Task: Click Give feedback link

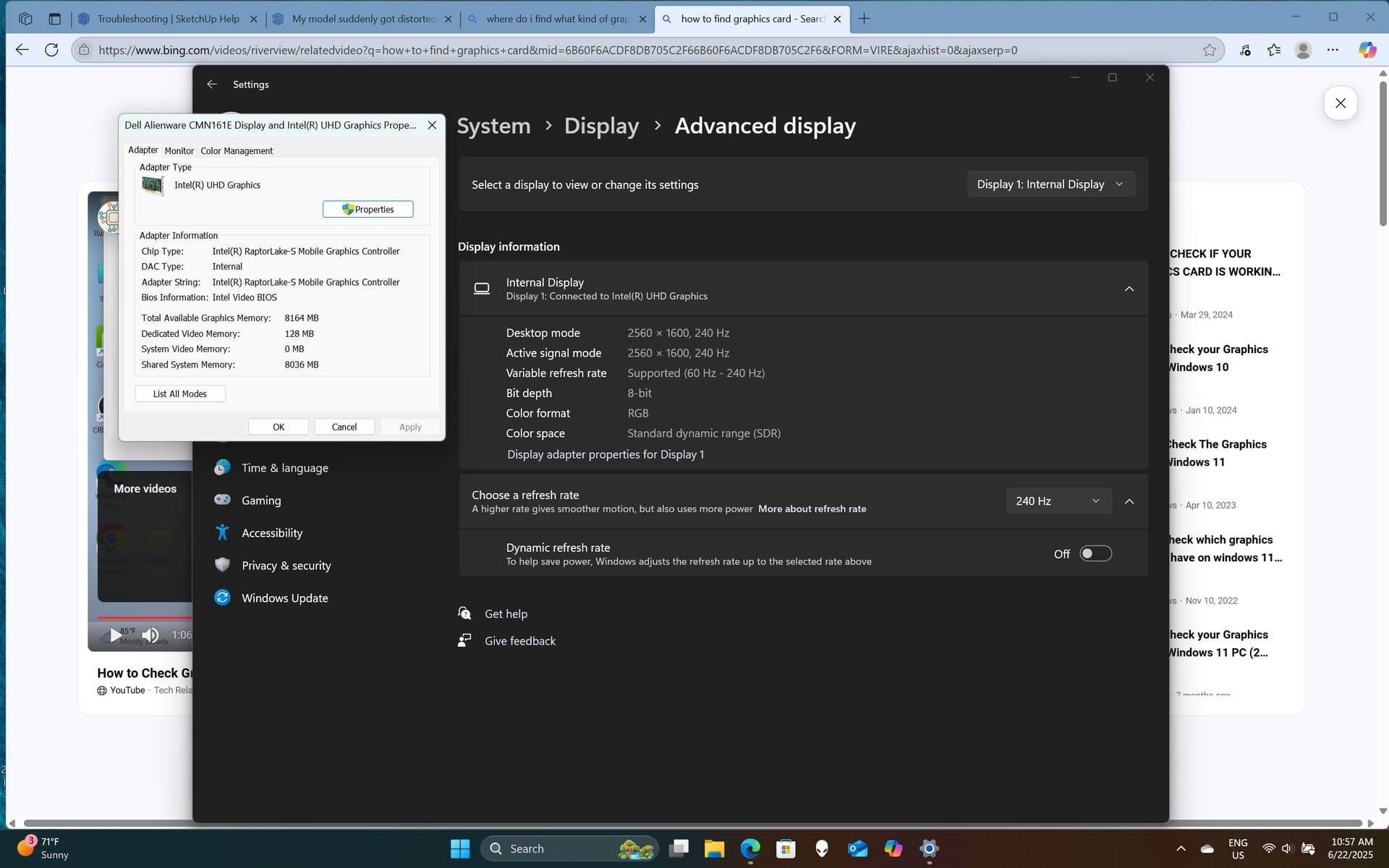Action: point(520,642)
